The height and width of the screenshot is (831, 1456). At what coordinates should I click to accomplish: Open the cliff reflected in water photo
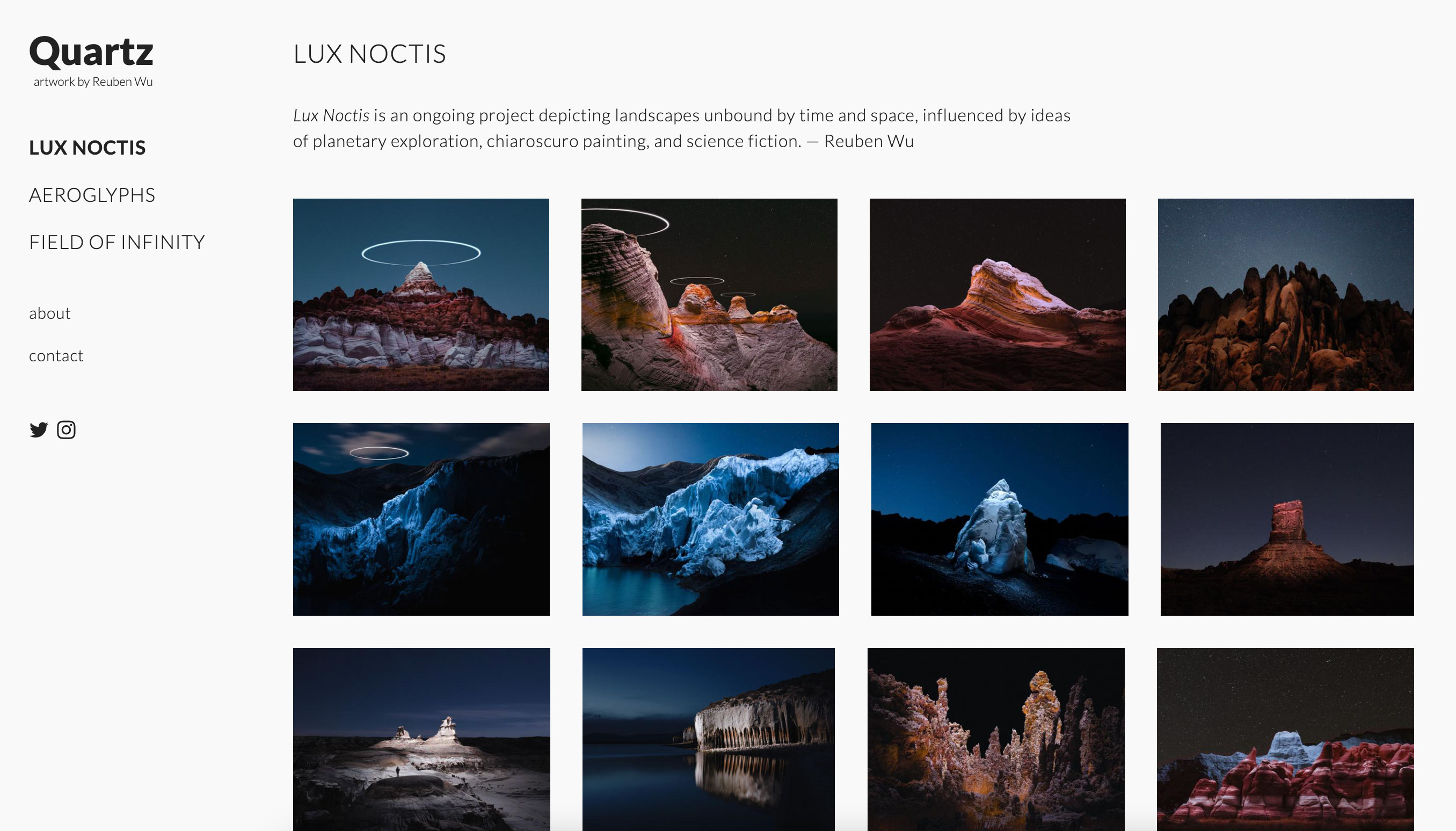coord(708,739)
